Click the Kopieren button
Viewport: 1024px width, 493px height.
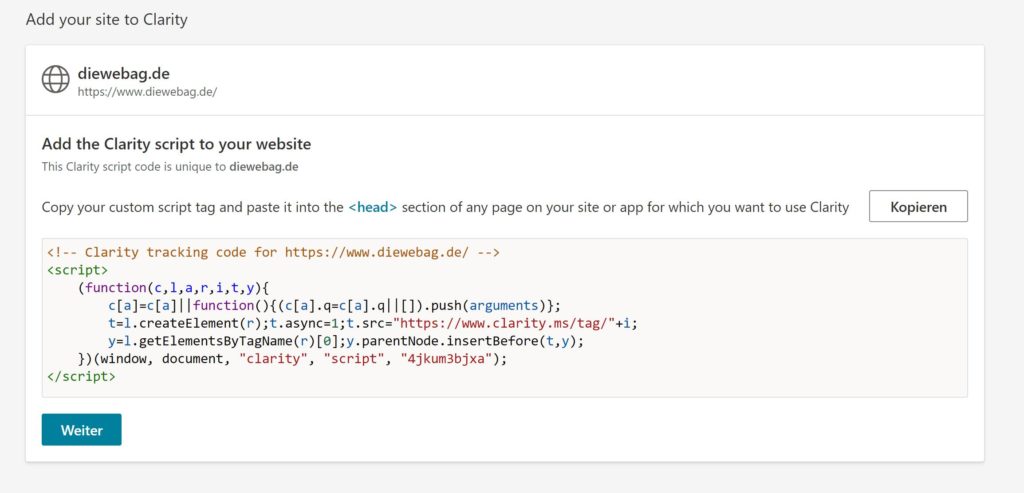[918, 206]
